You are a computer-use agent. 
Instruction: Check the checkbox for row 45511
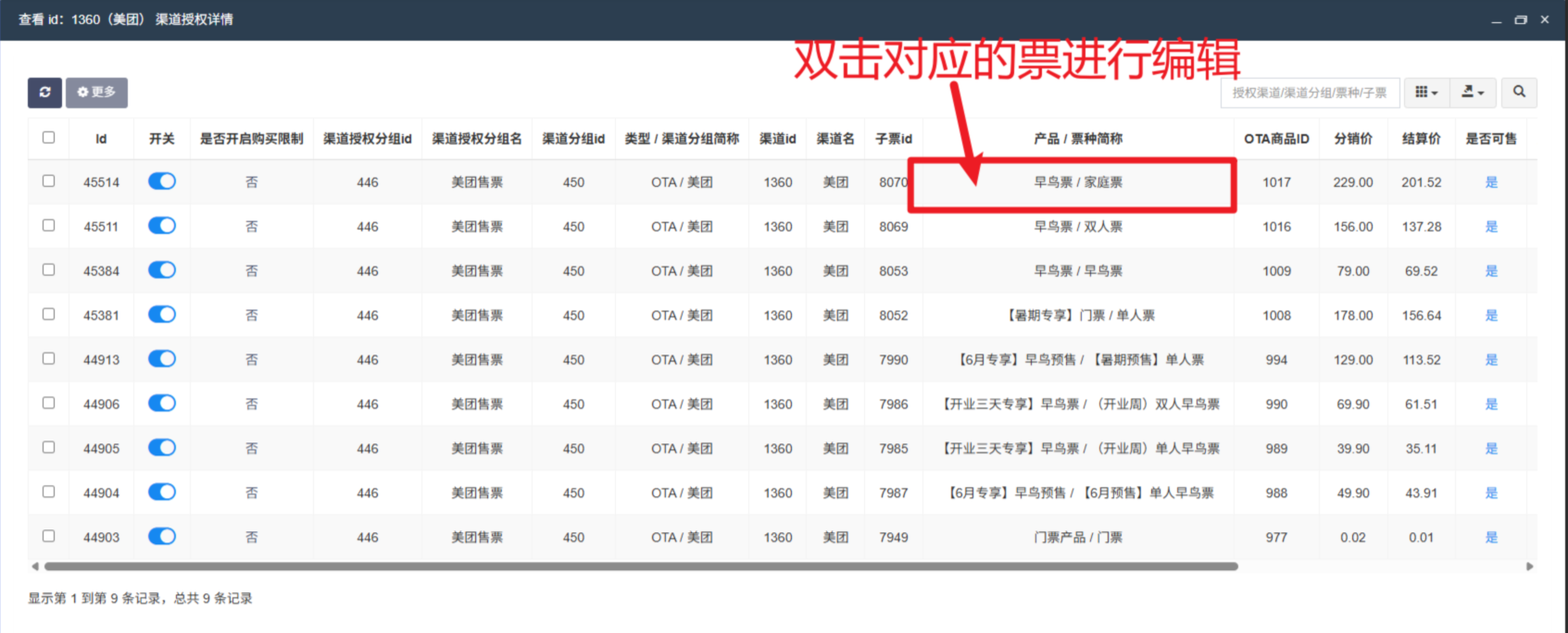48,226
